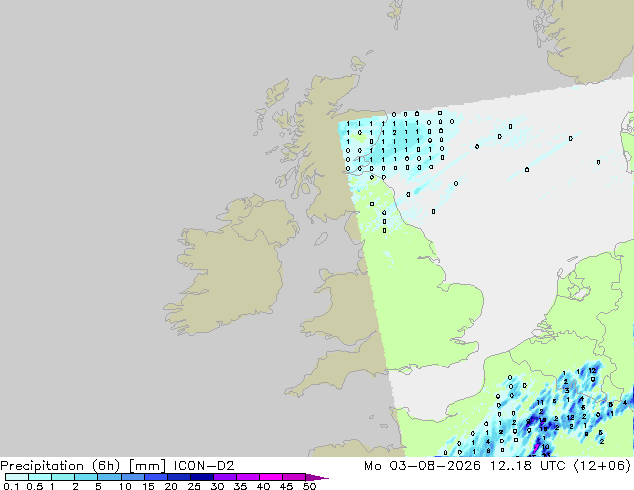This screenshot has height=490, width=634.
Task: Click the 0.1–0.5 mm legend color box
Action: [17, 477]
